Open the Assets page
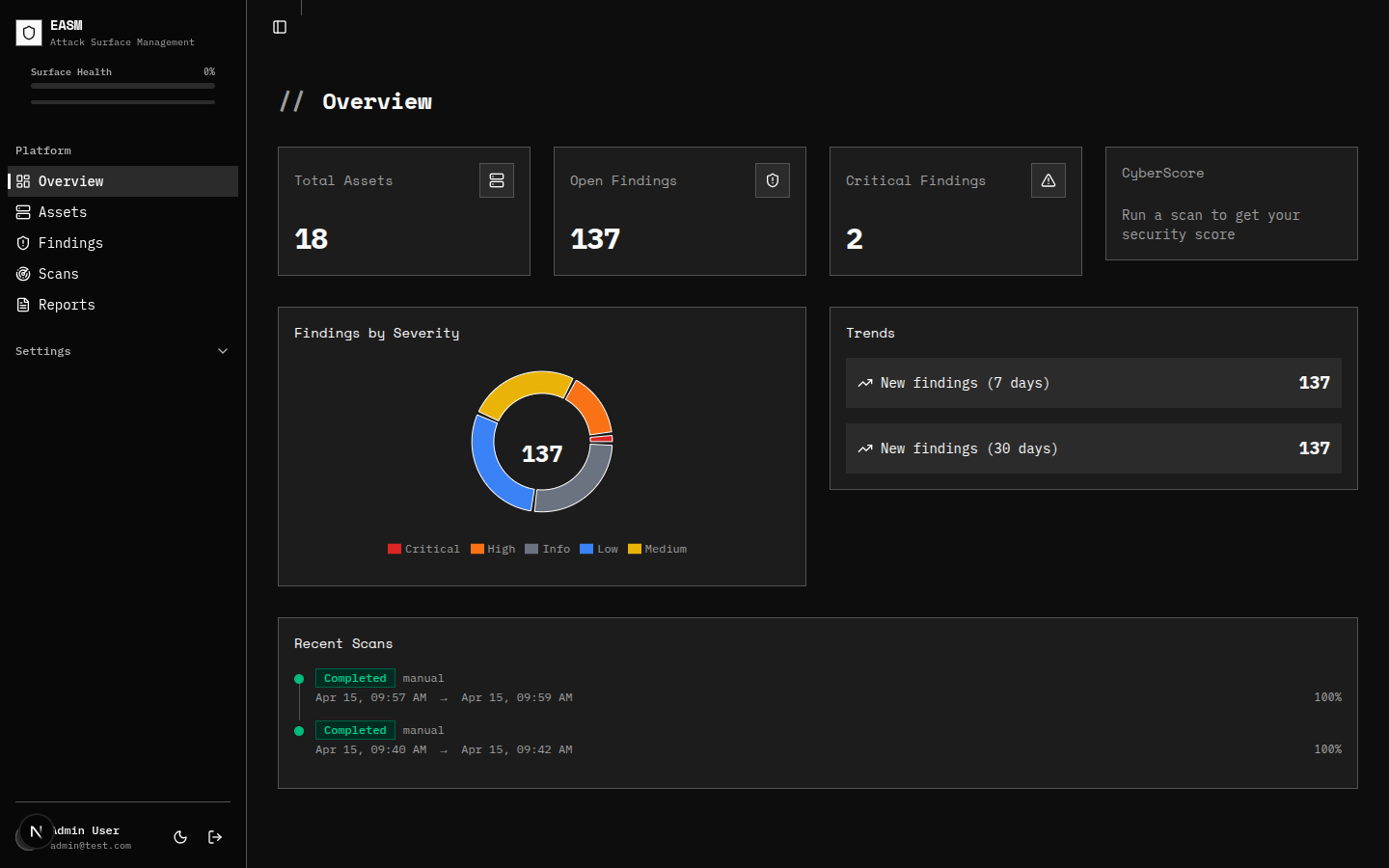The height and width of the screenshot is (868, 1389). pos(123,212)
